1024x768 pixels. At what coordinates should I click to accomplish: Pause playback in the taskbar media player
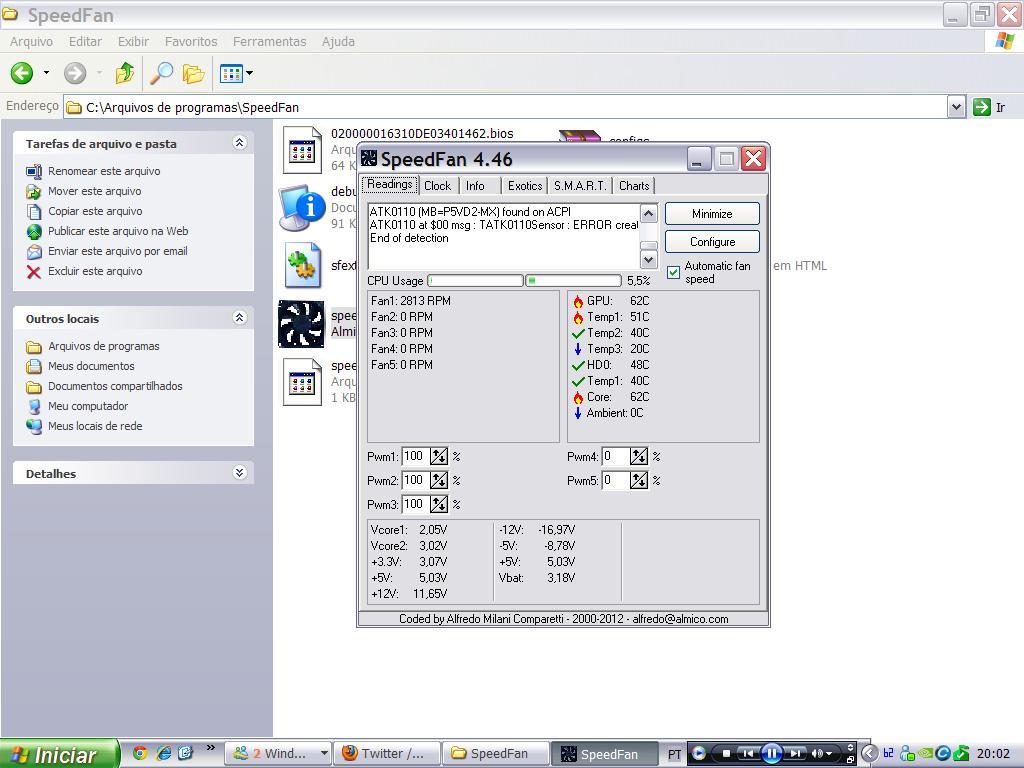pyautogui.click(x=771, y=754)
